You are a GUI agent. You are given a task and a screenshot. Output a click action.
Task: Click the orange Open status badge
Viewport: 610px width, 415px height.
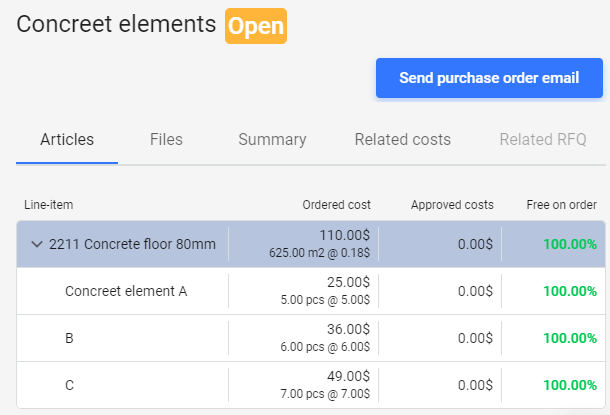tap(256, 26)
